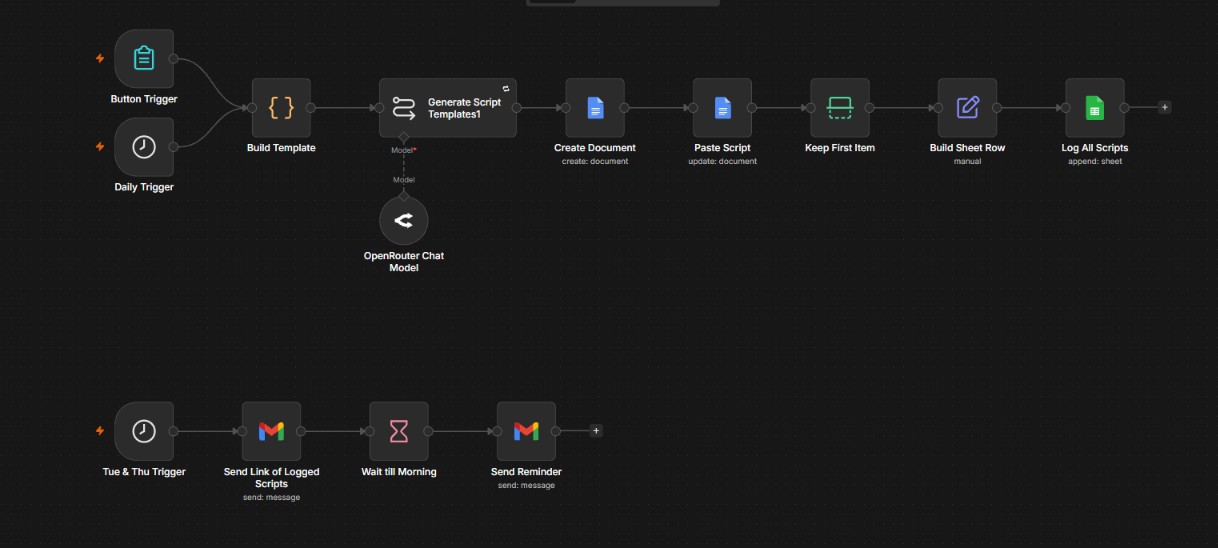The height and width of the screenshot is (548, 1218).
Task: Click the lightning bolt beside Button Trigger
Action: click(99, 58)
